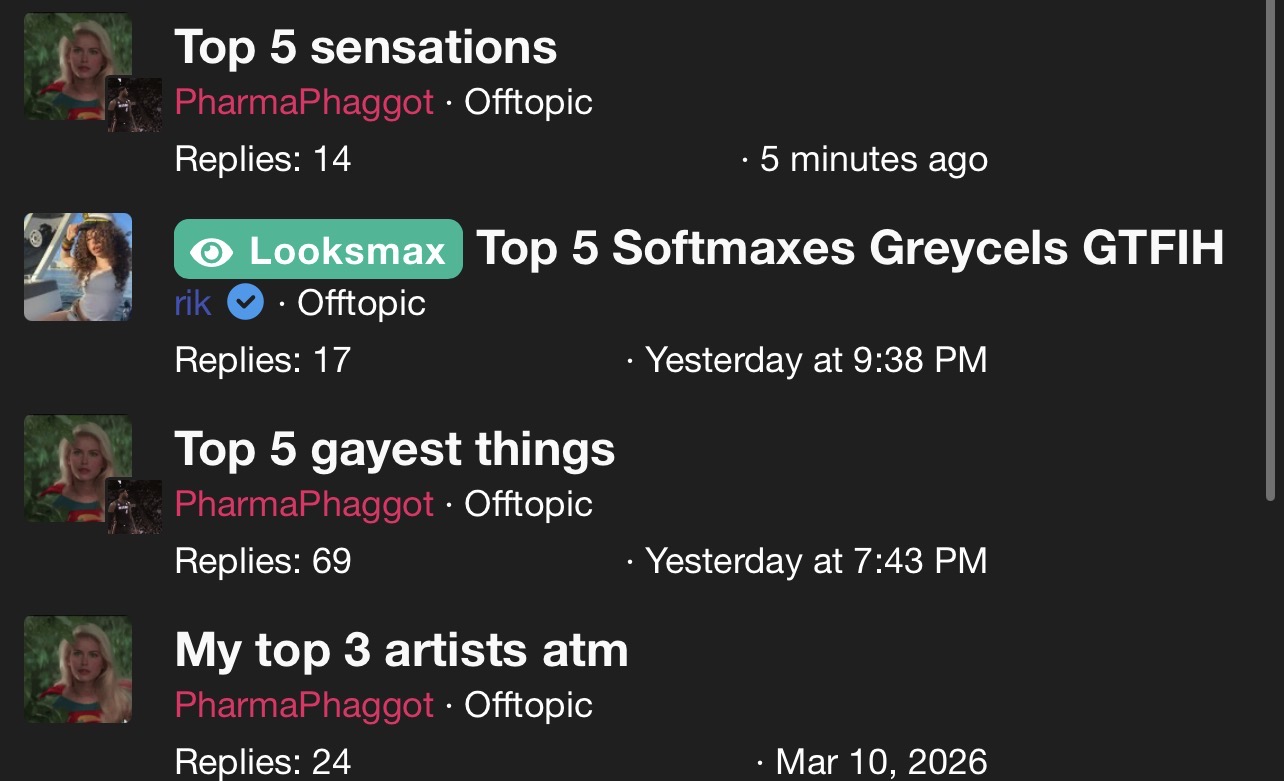Open the thread "Top 5 sensations"
1284x781 pixels.
click(365, 47)
